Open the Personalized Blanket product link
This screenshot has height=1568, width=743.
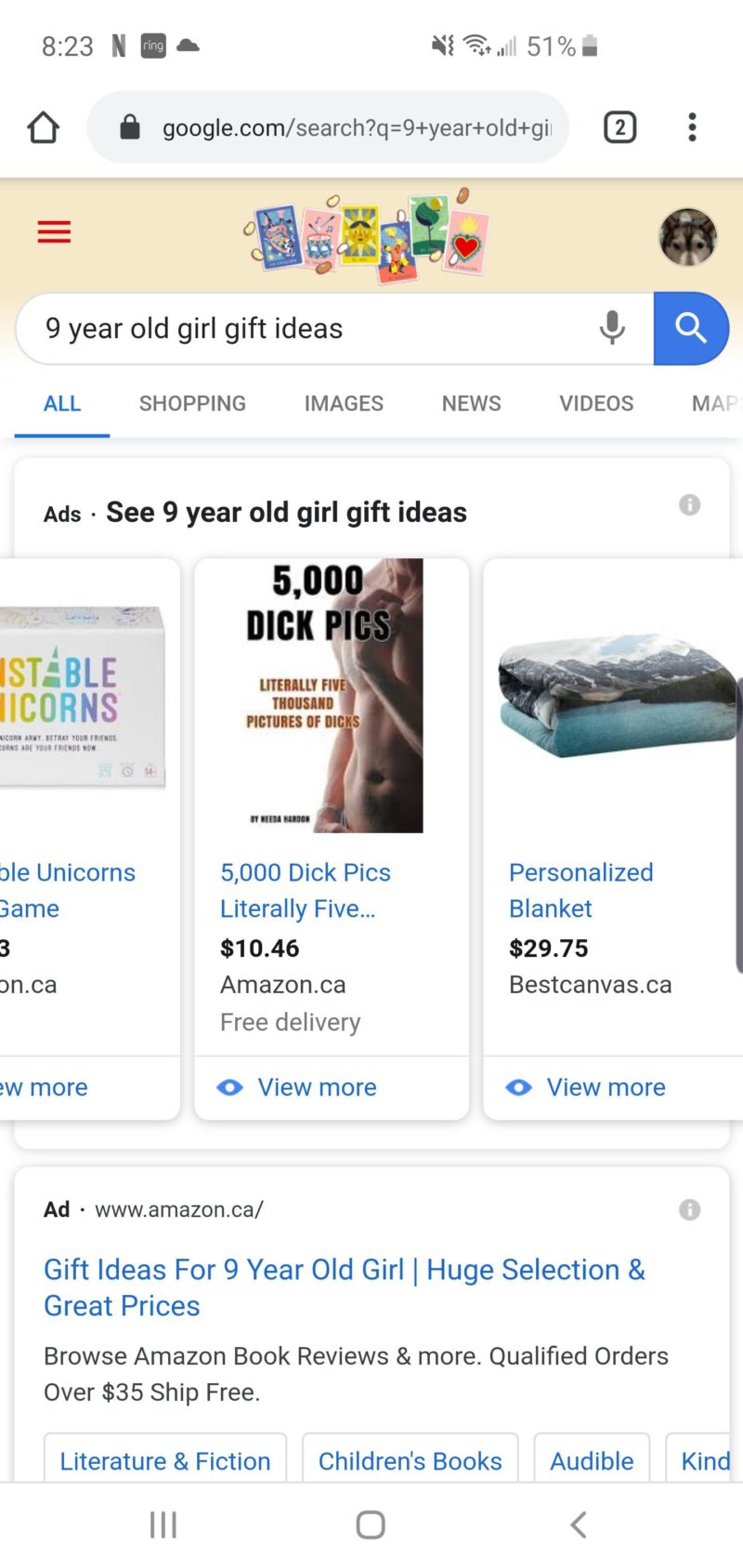pyautogui.click(x=581, y=890)
